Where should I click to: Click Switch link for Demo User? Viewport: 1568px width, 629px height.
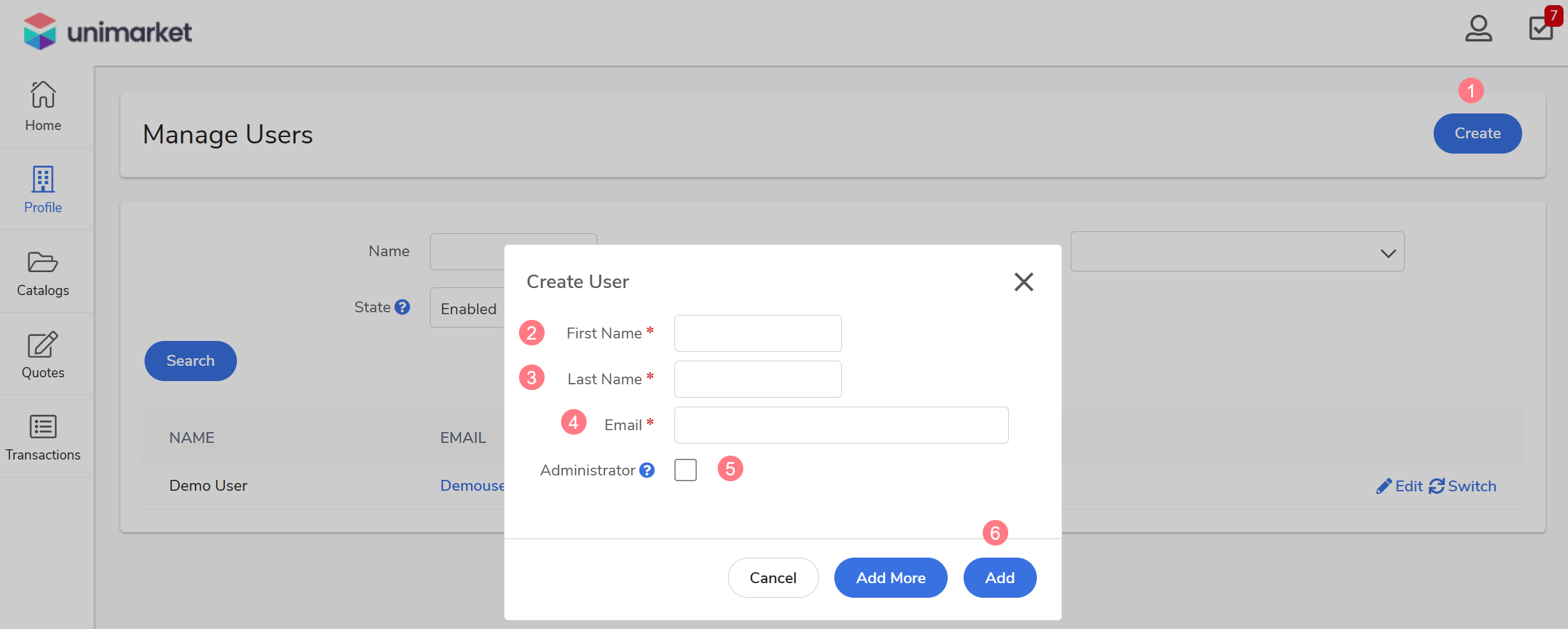(x=1463, y=486)
